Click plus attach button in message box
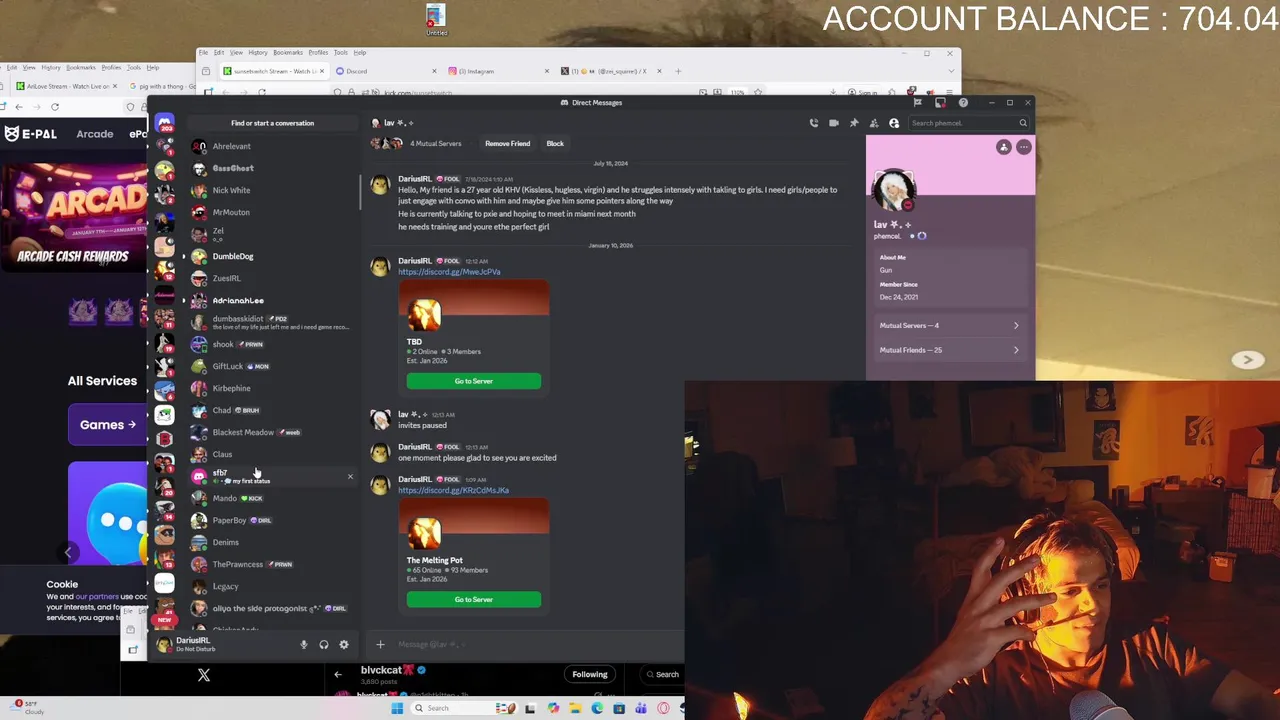1280x720 pixels. 380,644
